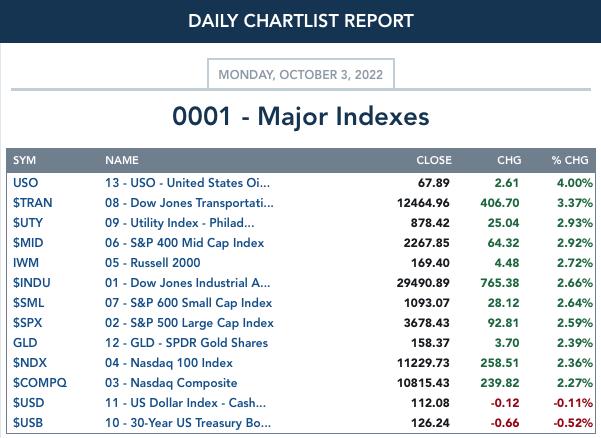Screen dimensions: 601x438
Task: Sort by the CHG column header
Action: 509,160
